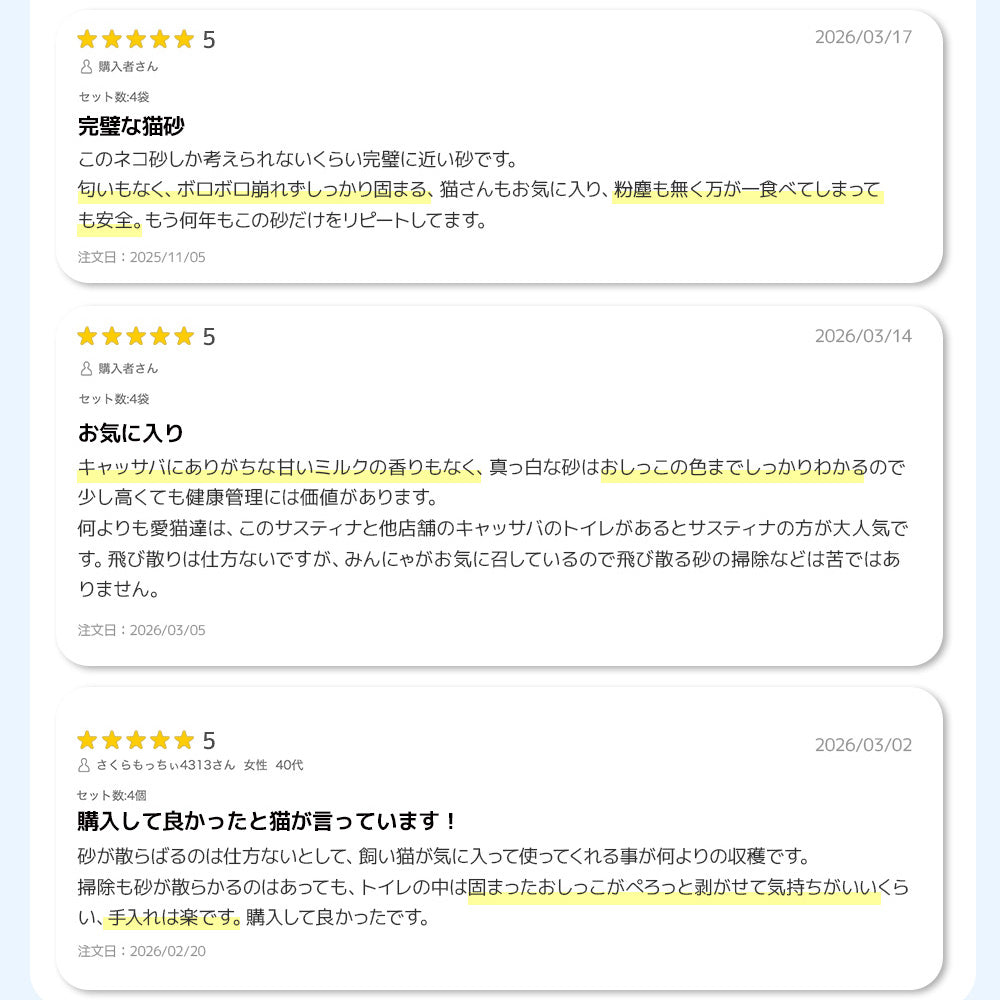The height and width of the screenshot is (1000, 1000).
Task: Click the 2026/03/02 review date
Action: tap(863, 745)
